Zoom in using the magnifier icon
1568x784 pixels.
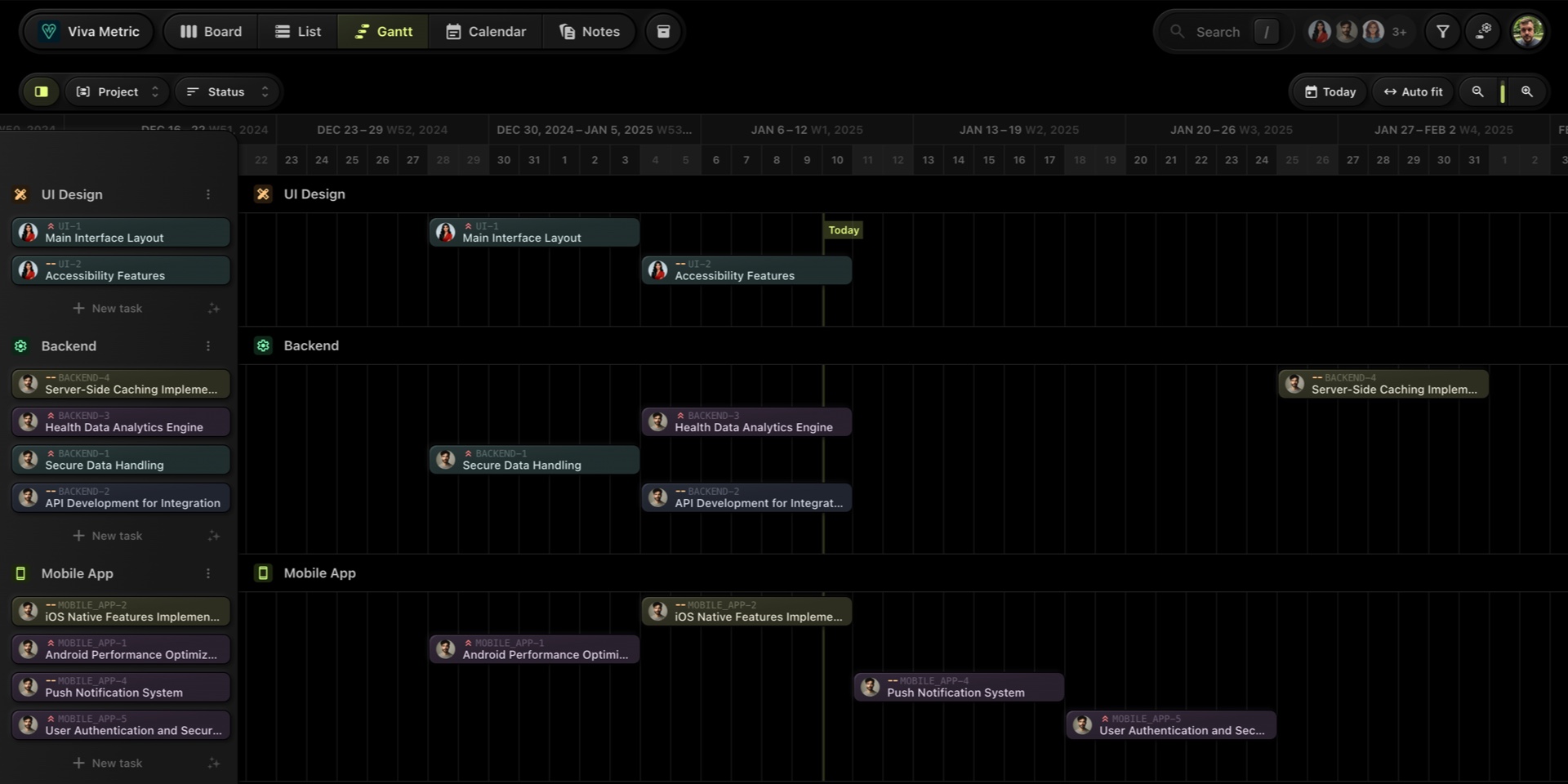(1527, 91)
